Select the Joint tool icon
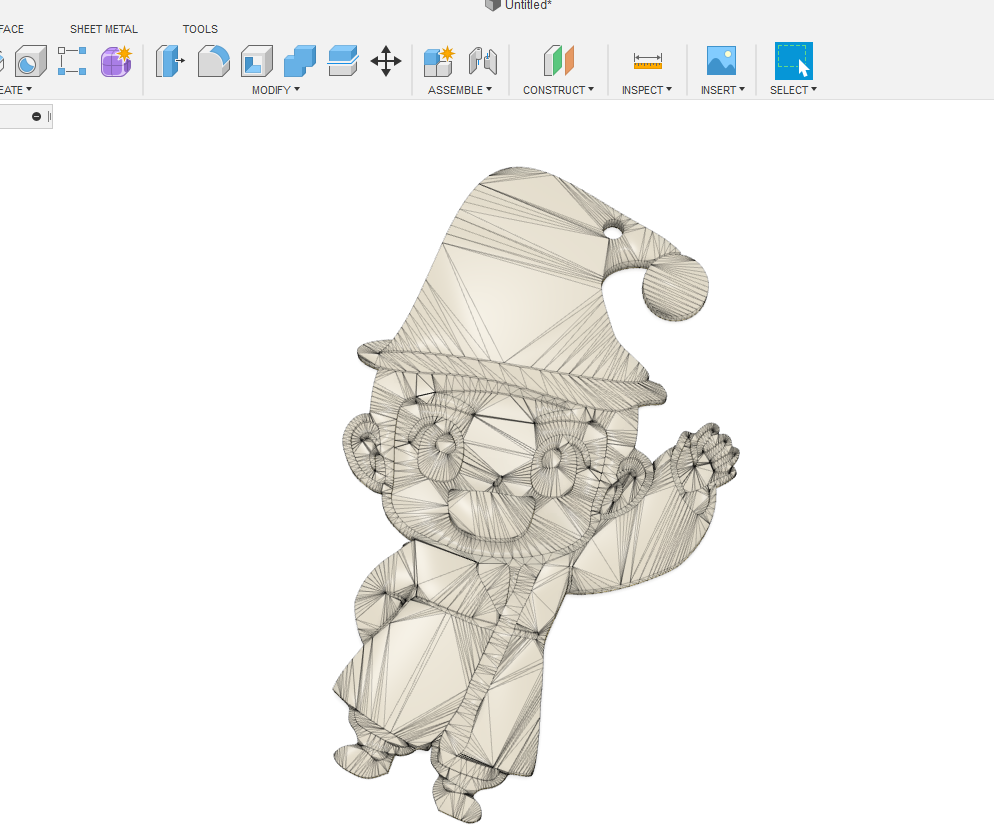 click(483, 61)
